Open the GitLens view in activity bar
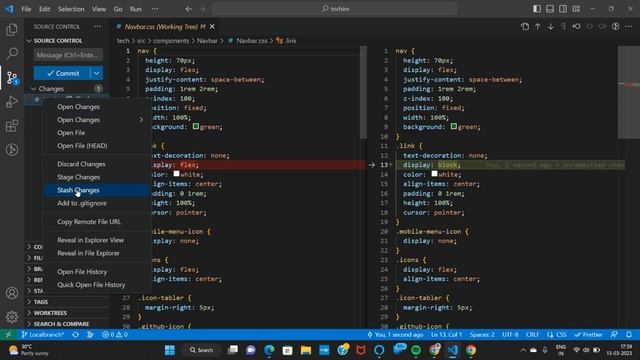640x360 pixels. point(12,150)
